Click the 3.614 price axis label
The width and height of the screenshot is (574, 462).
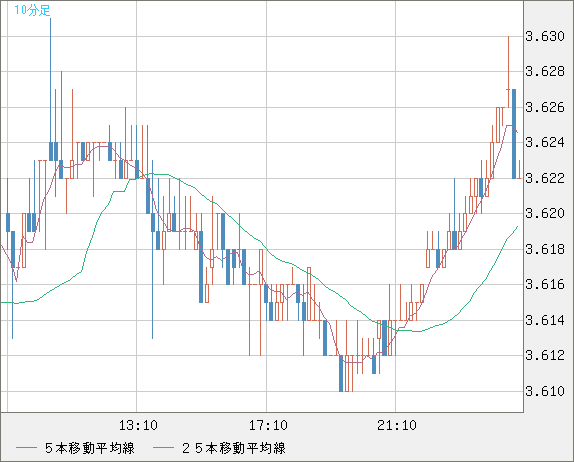coord(545,320)
